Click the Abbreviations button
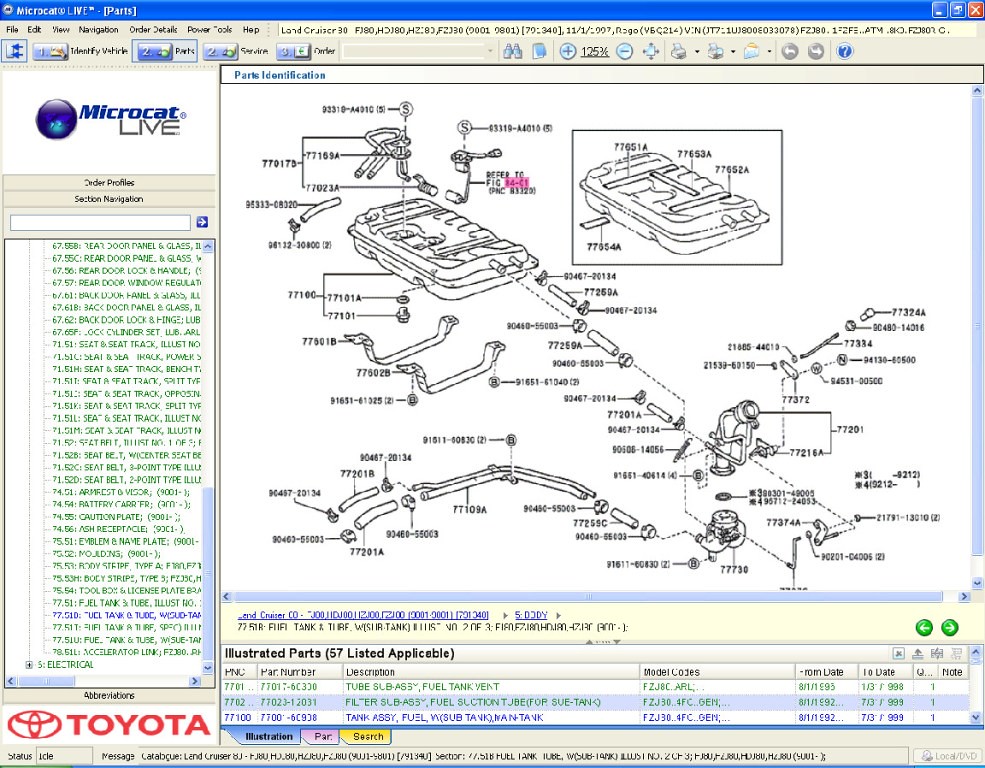Image resolution: width=985 pixels, height=768 pixels. [x=109, y=696]
